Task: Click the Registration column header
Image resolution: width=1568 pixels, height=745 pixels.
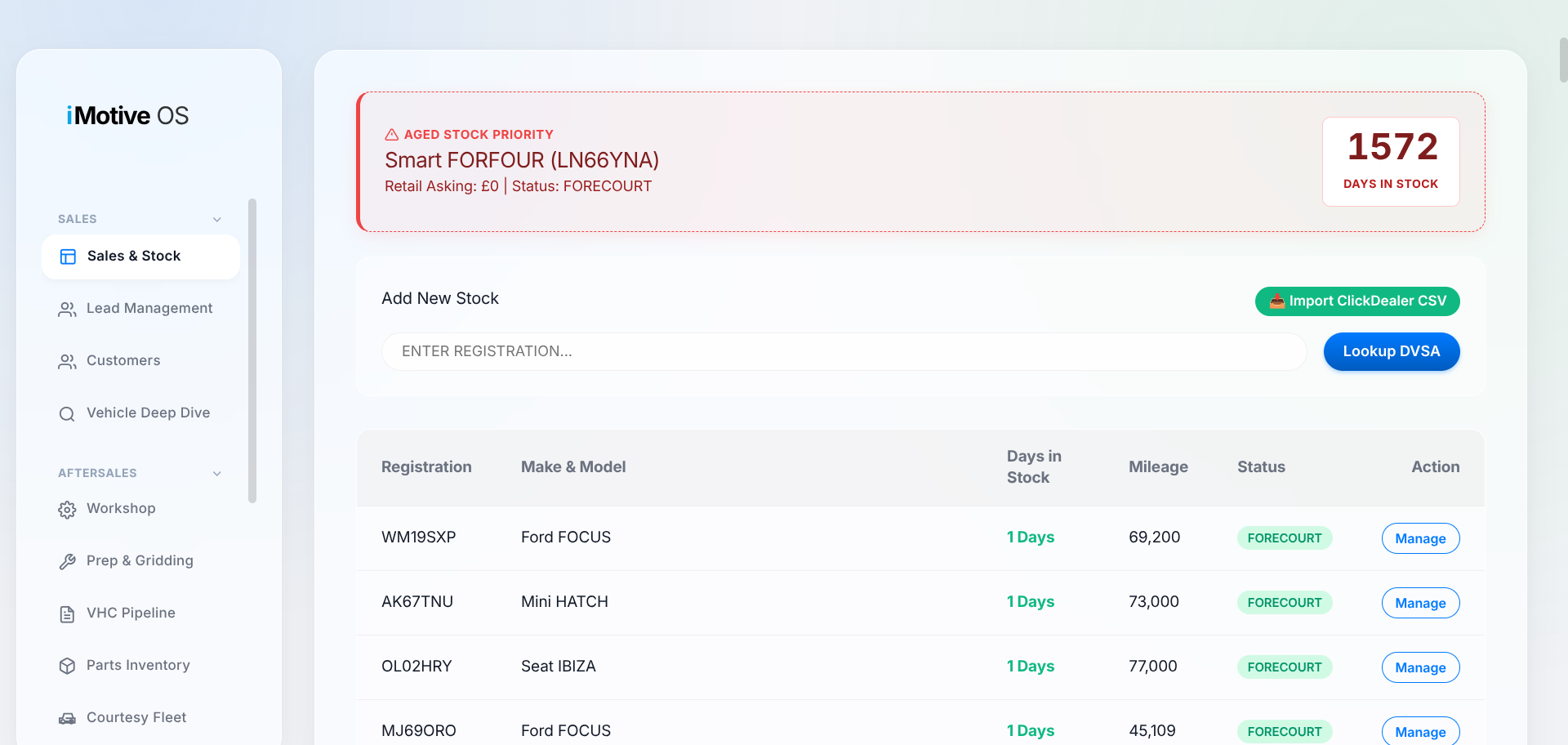Action: (x=426, y=467)
